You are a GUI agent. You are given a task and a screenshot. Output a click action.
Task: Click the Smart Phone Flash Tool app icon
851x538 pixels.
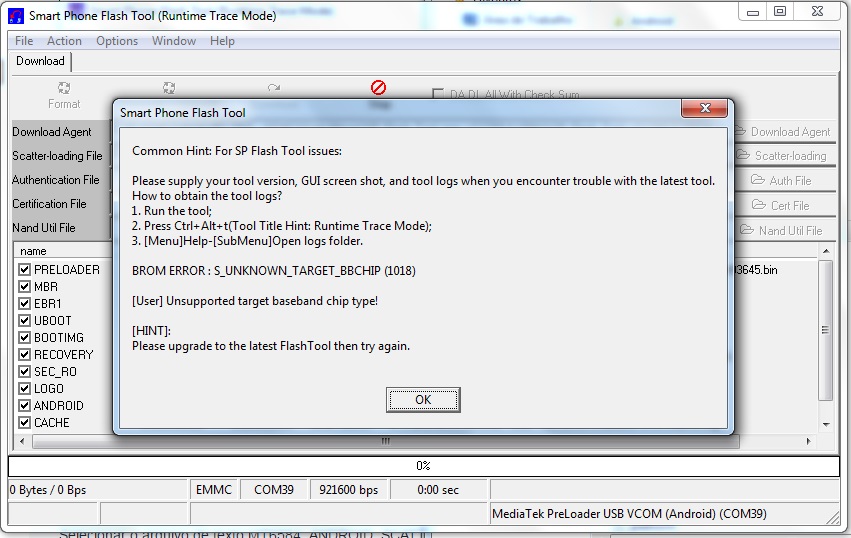click(x=16, y=16)
